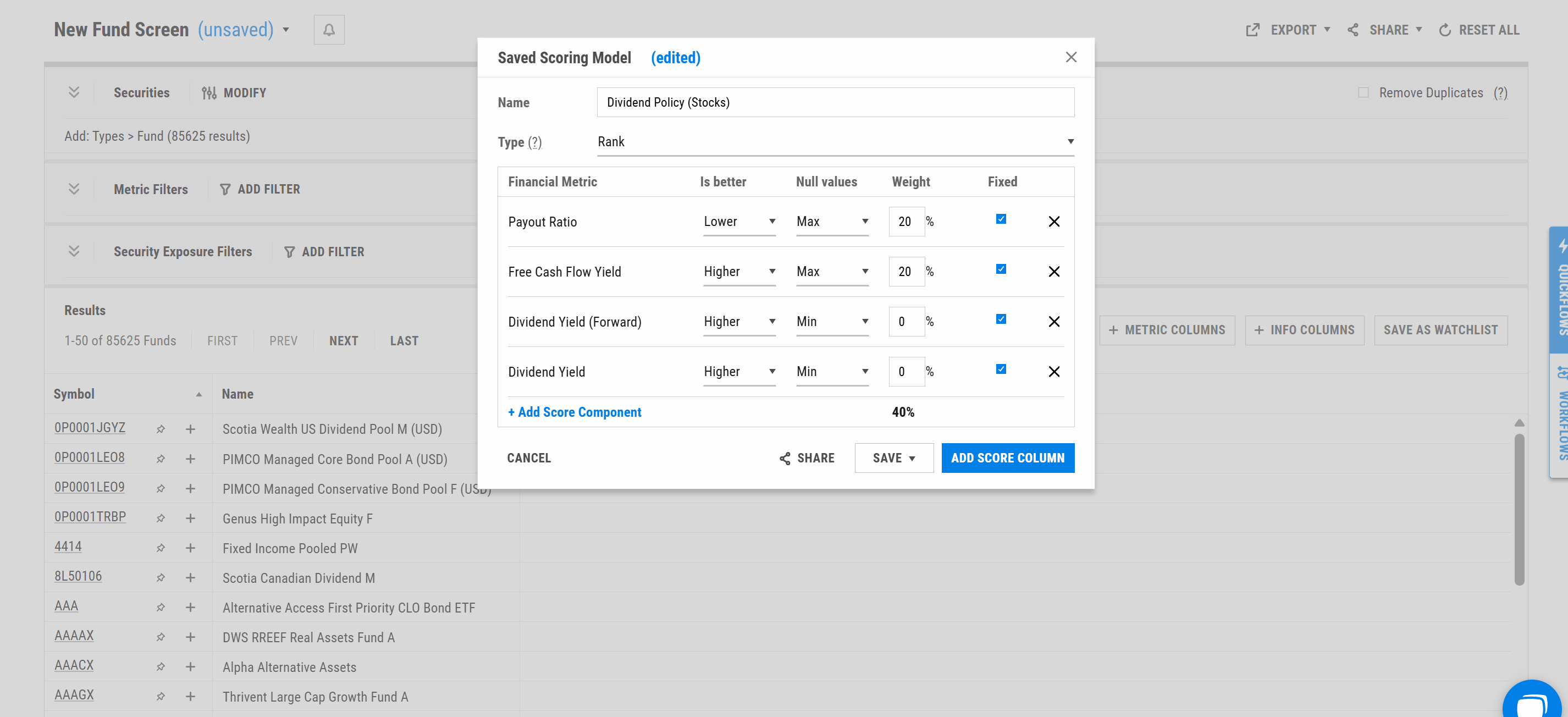Pin the AAAGX fund

coord(161,696)
